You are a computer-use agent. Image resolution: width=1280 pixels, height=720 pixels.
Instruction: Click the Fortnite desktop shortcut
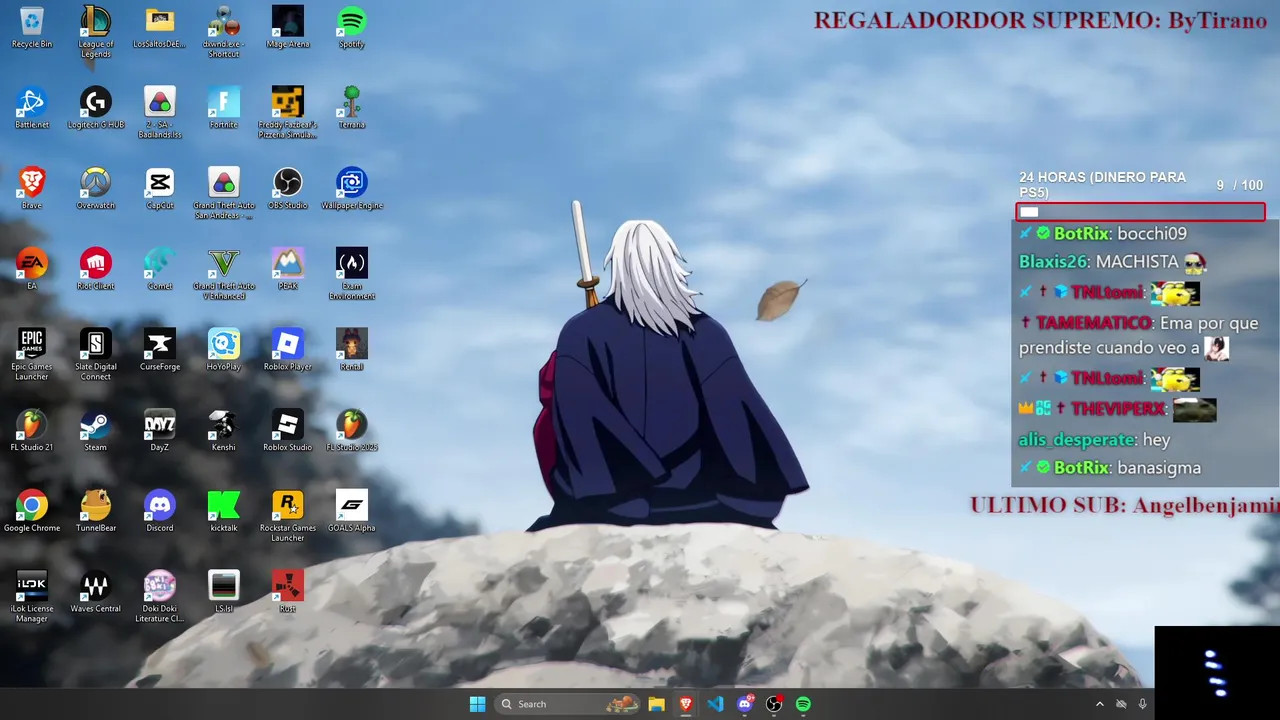(x=224, y=108)
